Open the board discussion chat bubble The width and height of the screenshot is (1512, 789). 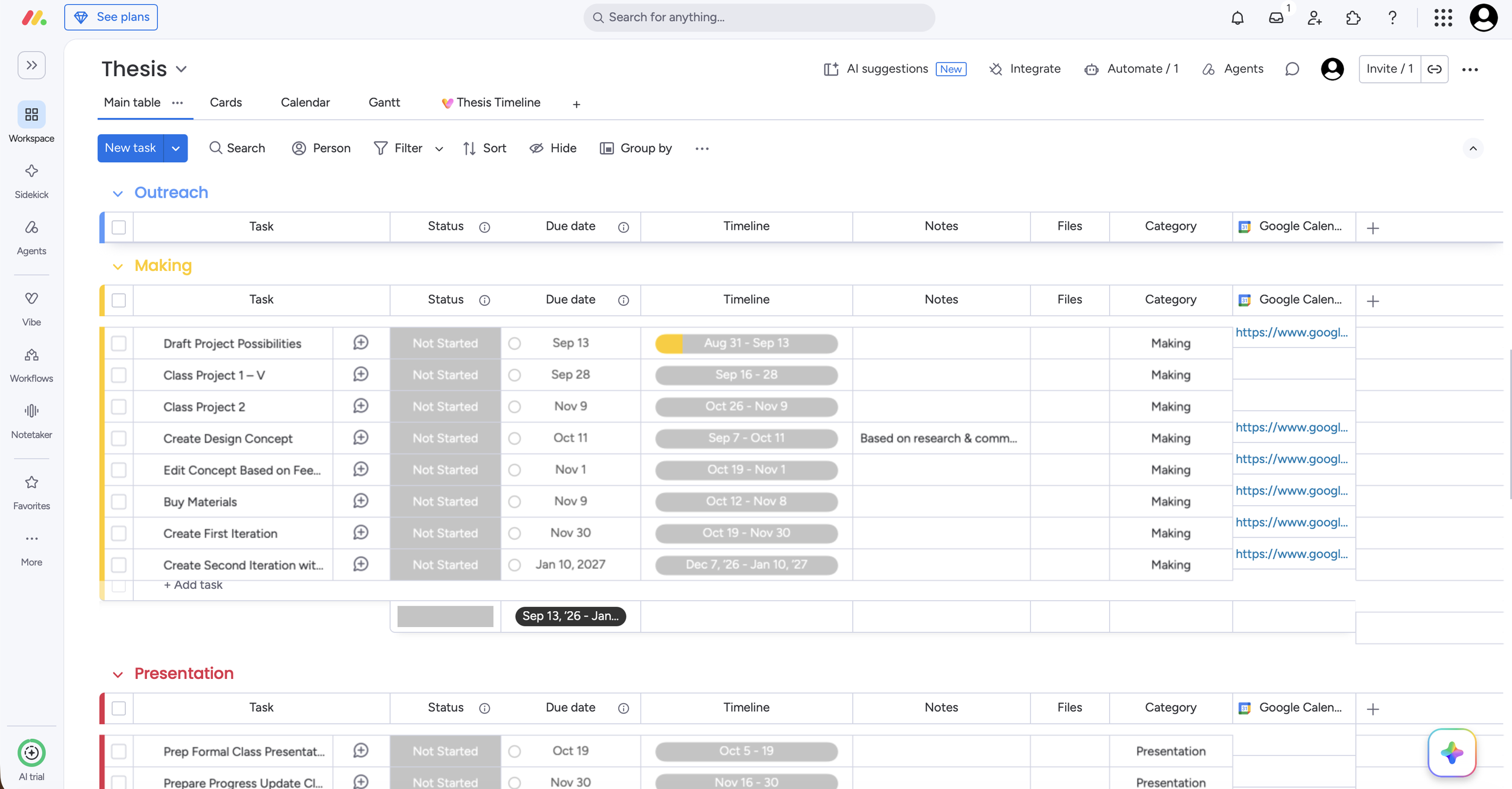tap(1292, 69)
